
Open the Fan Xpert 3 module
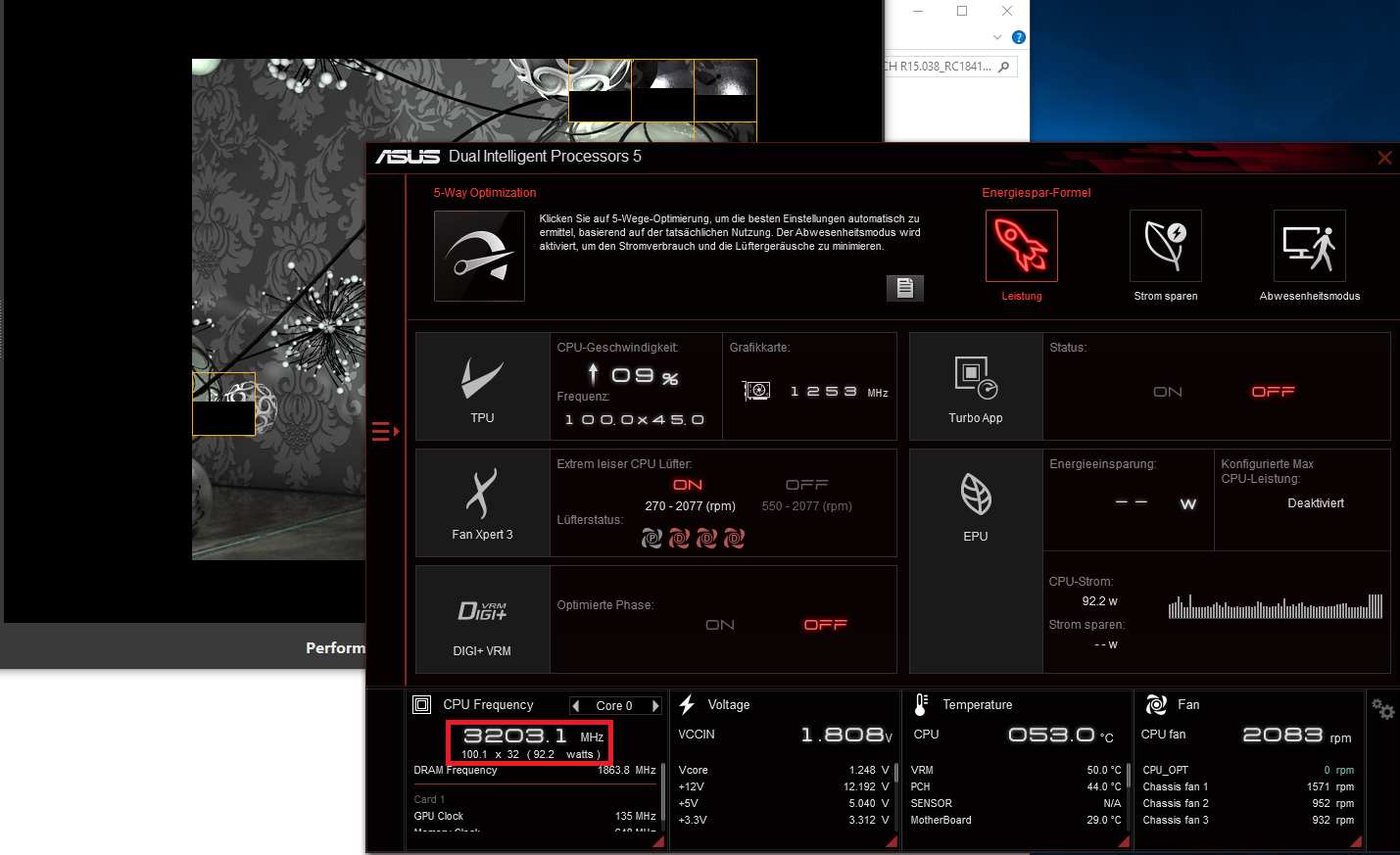483,503
